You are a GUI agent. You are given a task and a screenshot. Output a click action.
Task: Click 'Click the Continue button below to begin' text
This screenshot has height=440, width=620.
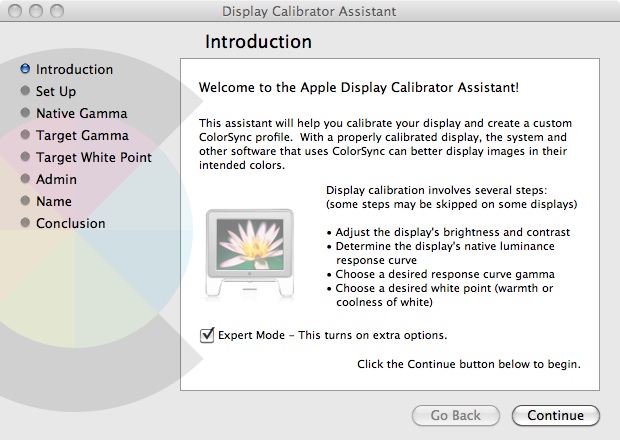click(x=469, y=364)
